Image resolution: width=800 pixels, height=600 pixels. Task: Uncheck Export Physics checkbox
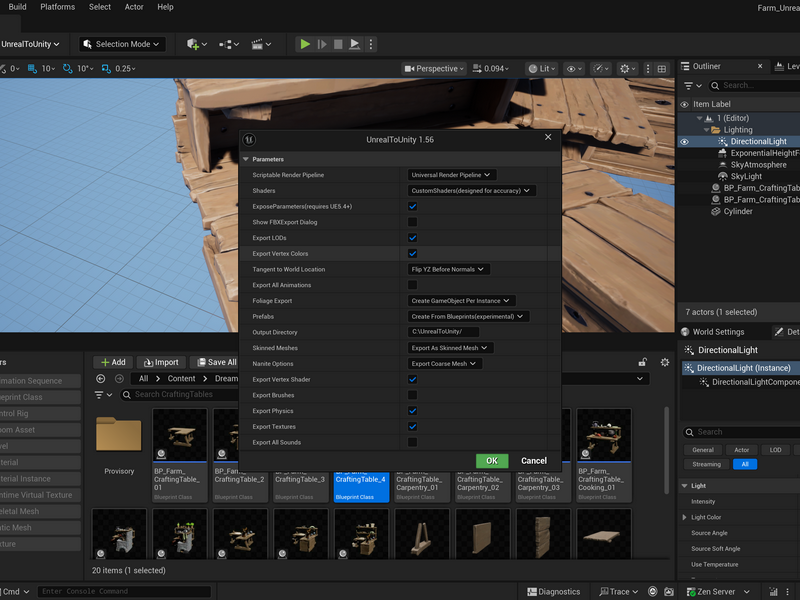click(x=412, y=411)
